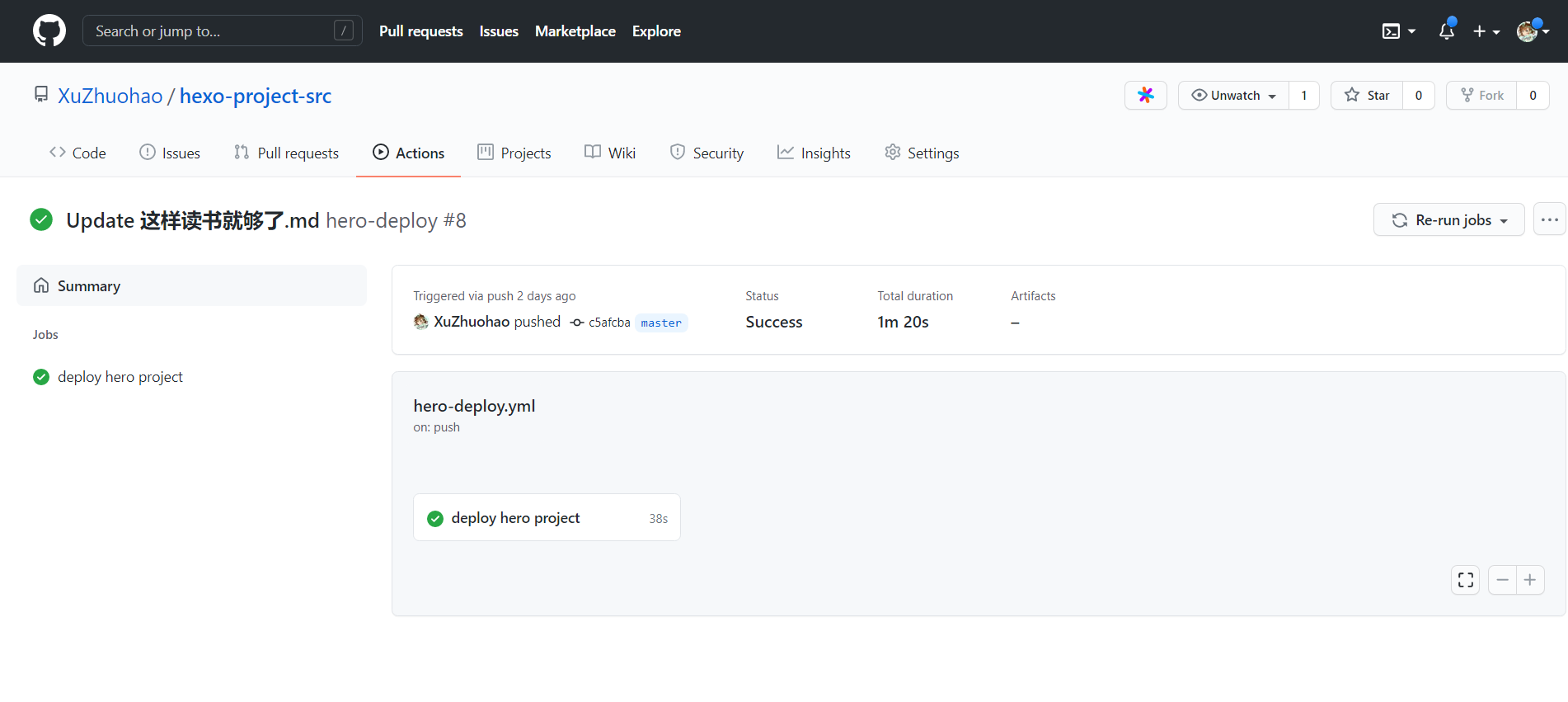Image resolution: width=1568 pixels, height=702 pixels.
Task: Open the Projects tab
Action: pos(514,153)
